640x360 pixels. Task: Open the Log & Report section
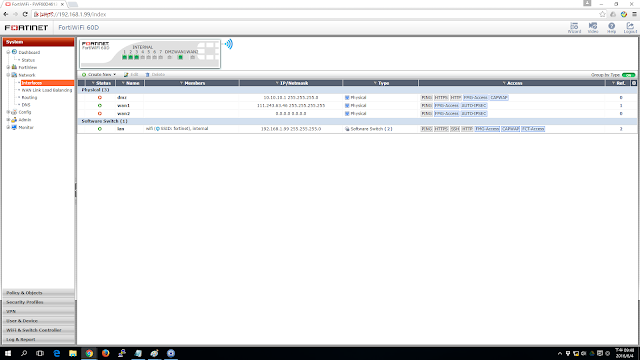(x=38, y=339)
